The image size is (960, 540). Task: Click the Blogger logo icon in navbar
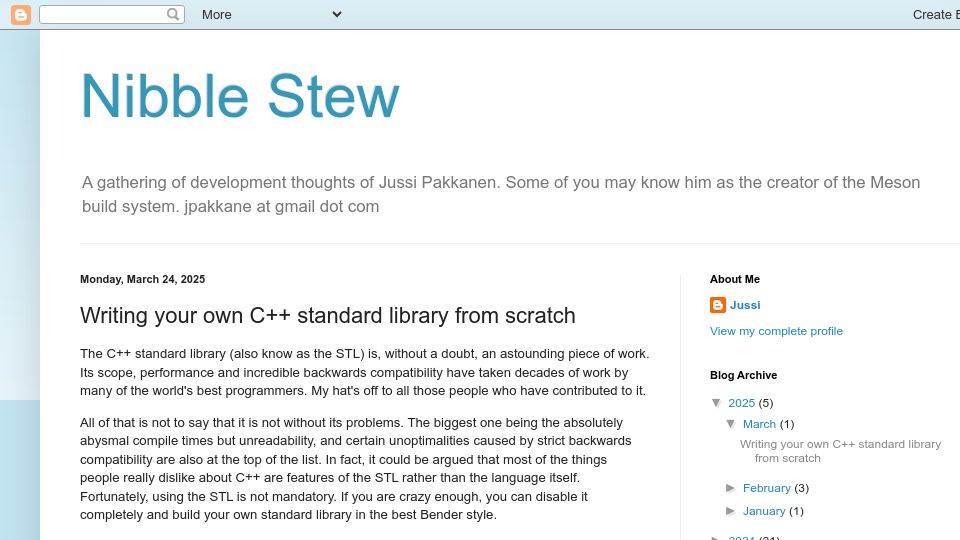20,15
